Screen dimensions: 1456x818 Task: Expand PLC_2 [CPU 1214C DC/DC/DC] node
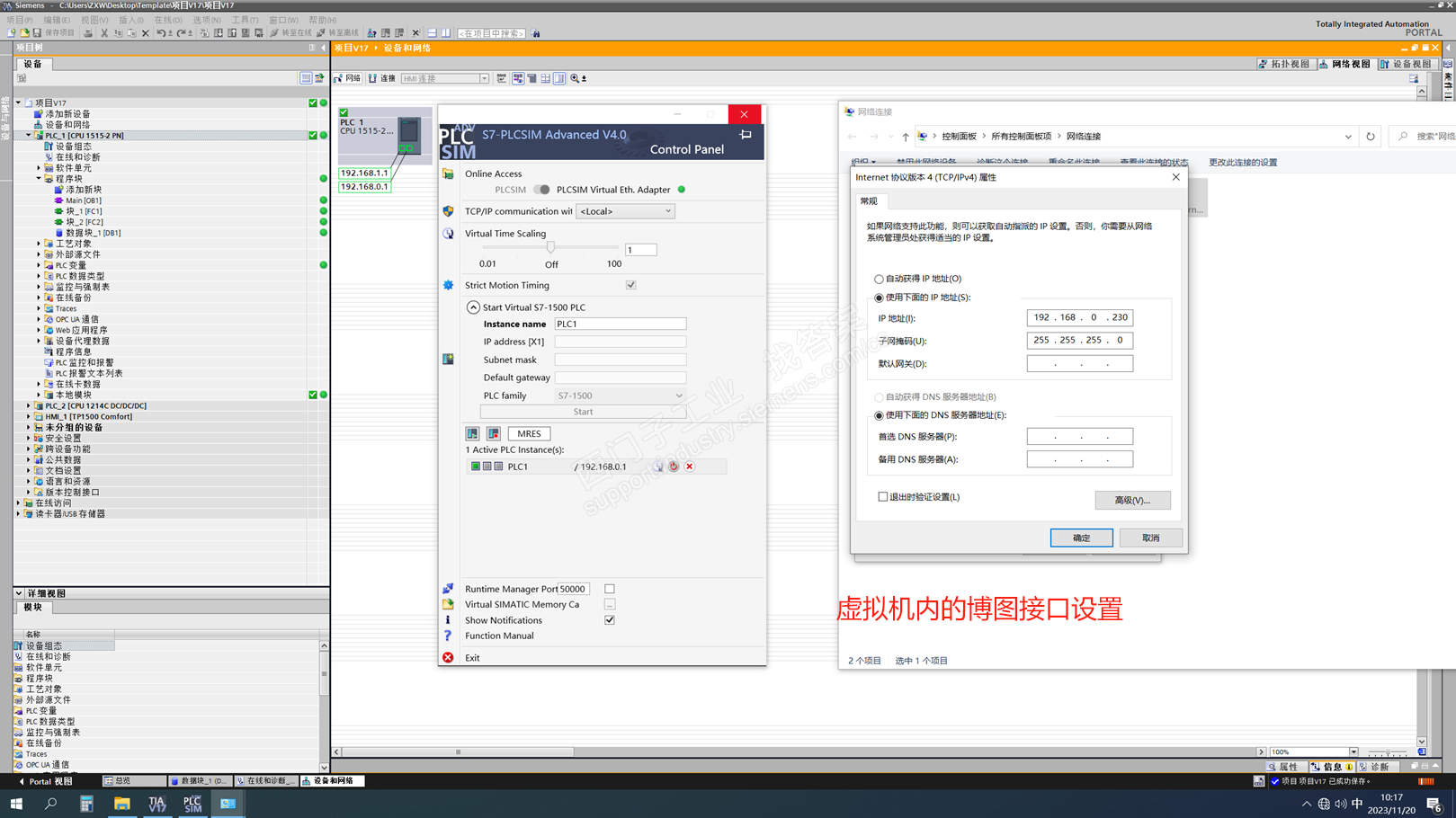[x=29, y=405]
